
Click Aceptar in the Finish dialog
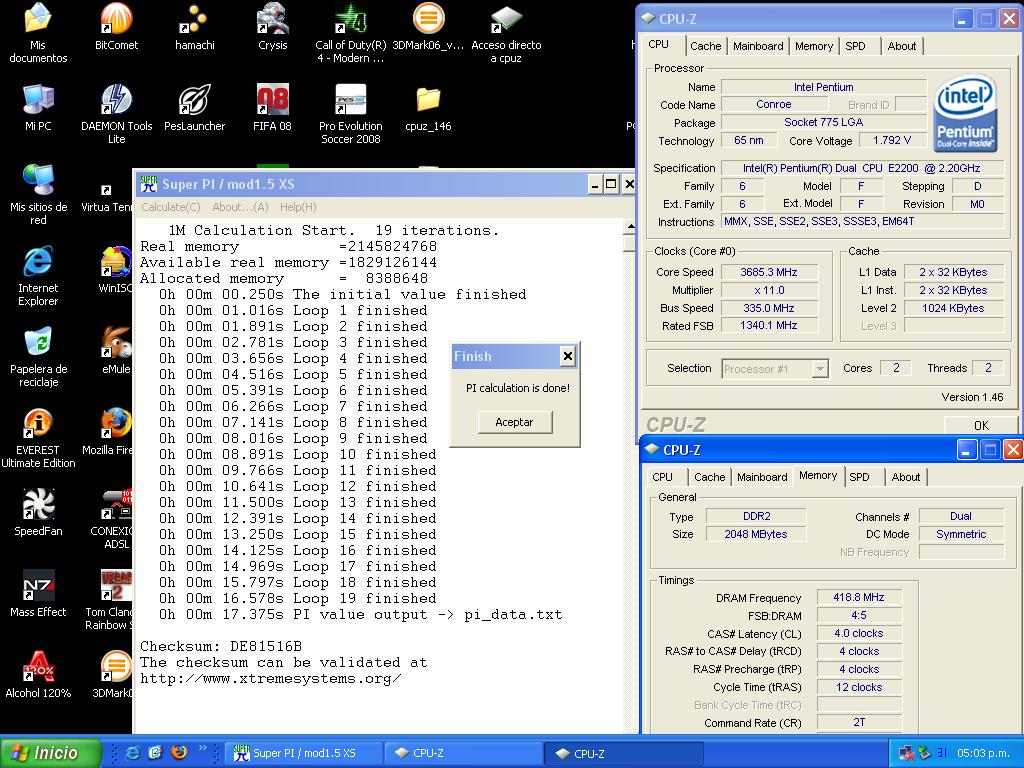515,422
